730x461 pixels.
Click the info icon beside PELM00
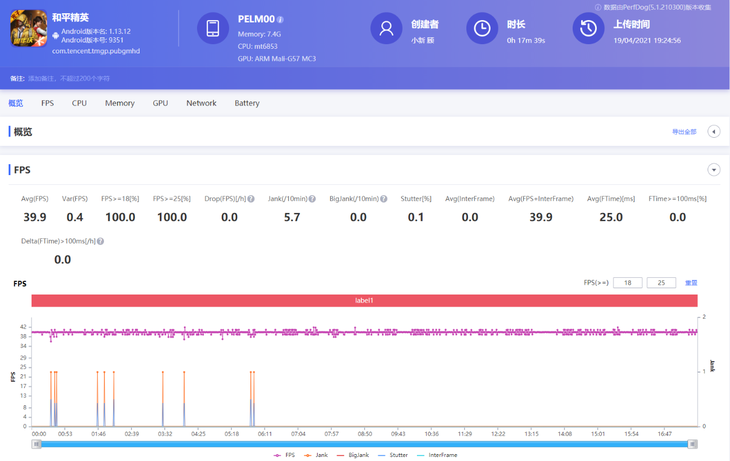pos(280,19)
